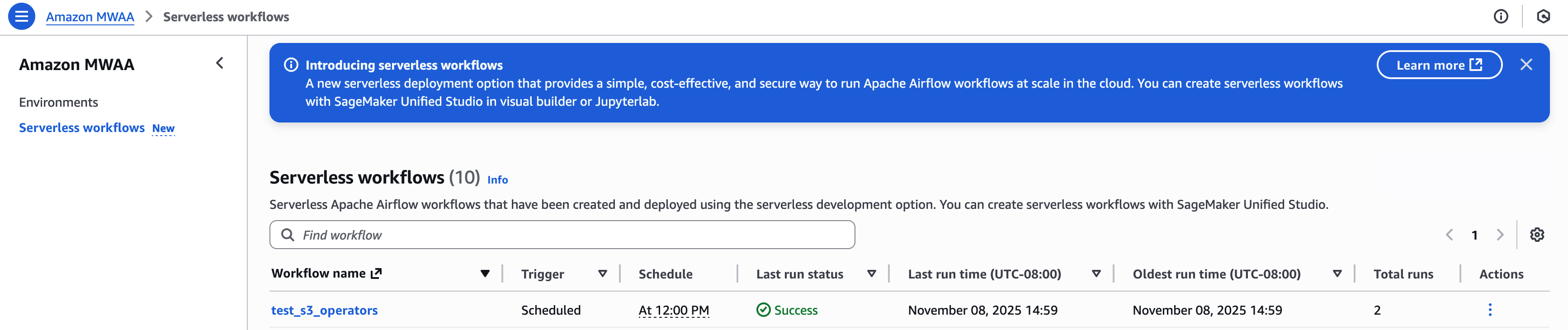Click the info circle icon in top bar
1568x330 pixels.
click(1501, 16)
